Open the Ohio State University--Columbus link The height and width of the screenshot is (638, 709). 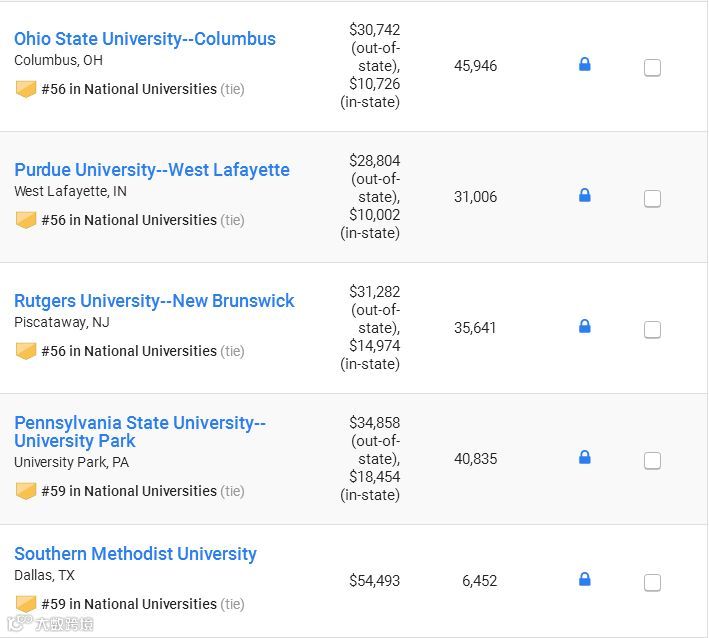pyautogui.click(x=145, y=39)
